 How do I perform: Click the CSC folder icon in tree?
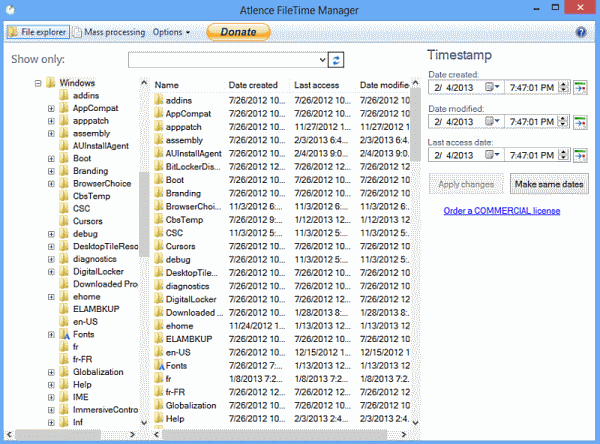(x=64, y=208)
